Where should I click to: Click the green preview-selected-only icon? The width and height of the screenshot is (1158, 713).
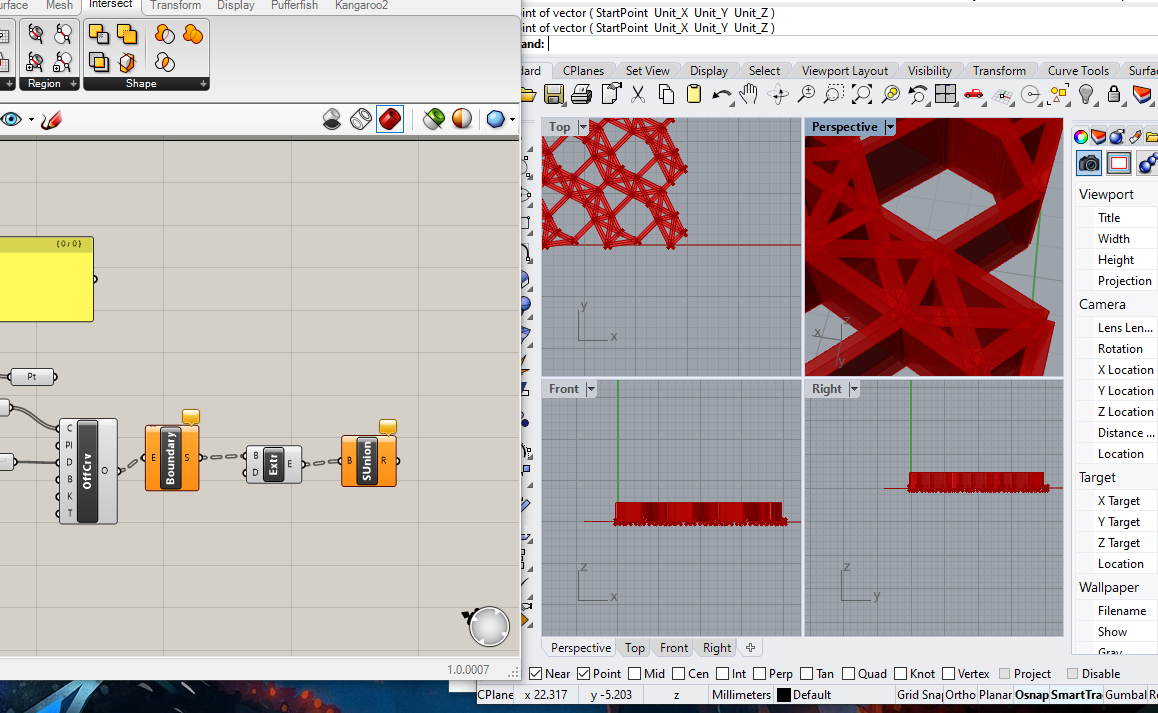click(434, 119)
